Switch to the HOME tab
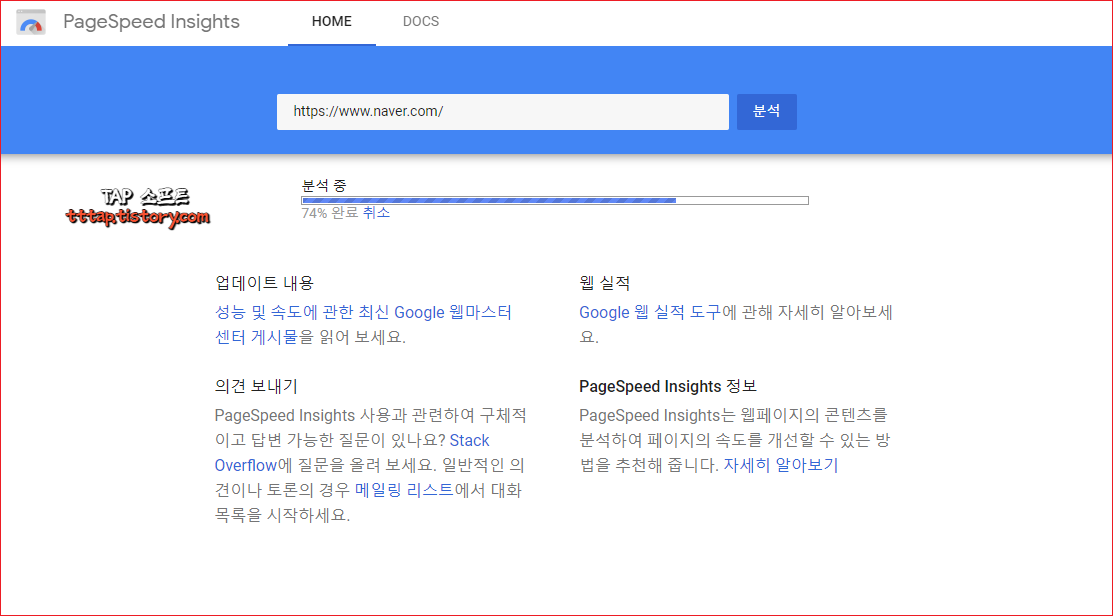The height and width of the screenshot is (616, 1113). tap(331, 22)
